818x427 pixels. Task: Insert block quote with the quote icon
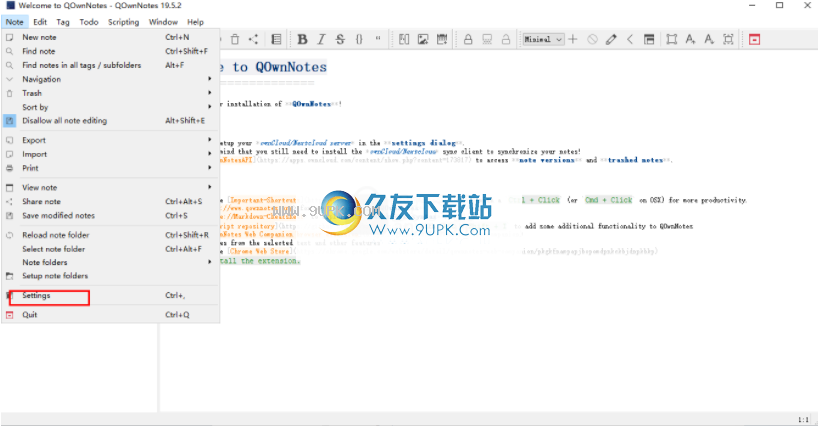pyautogui.click(x=378, y=39)
